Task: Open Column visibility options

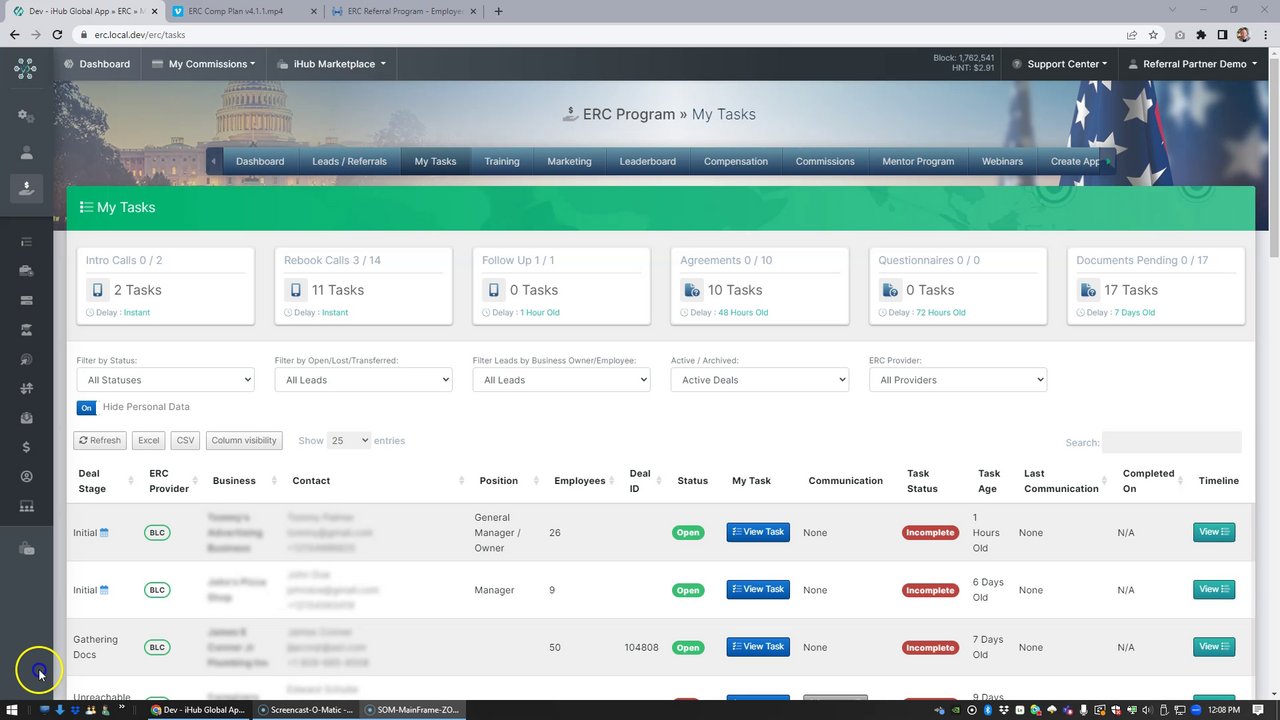Action: (244, 440)
